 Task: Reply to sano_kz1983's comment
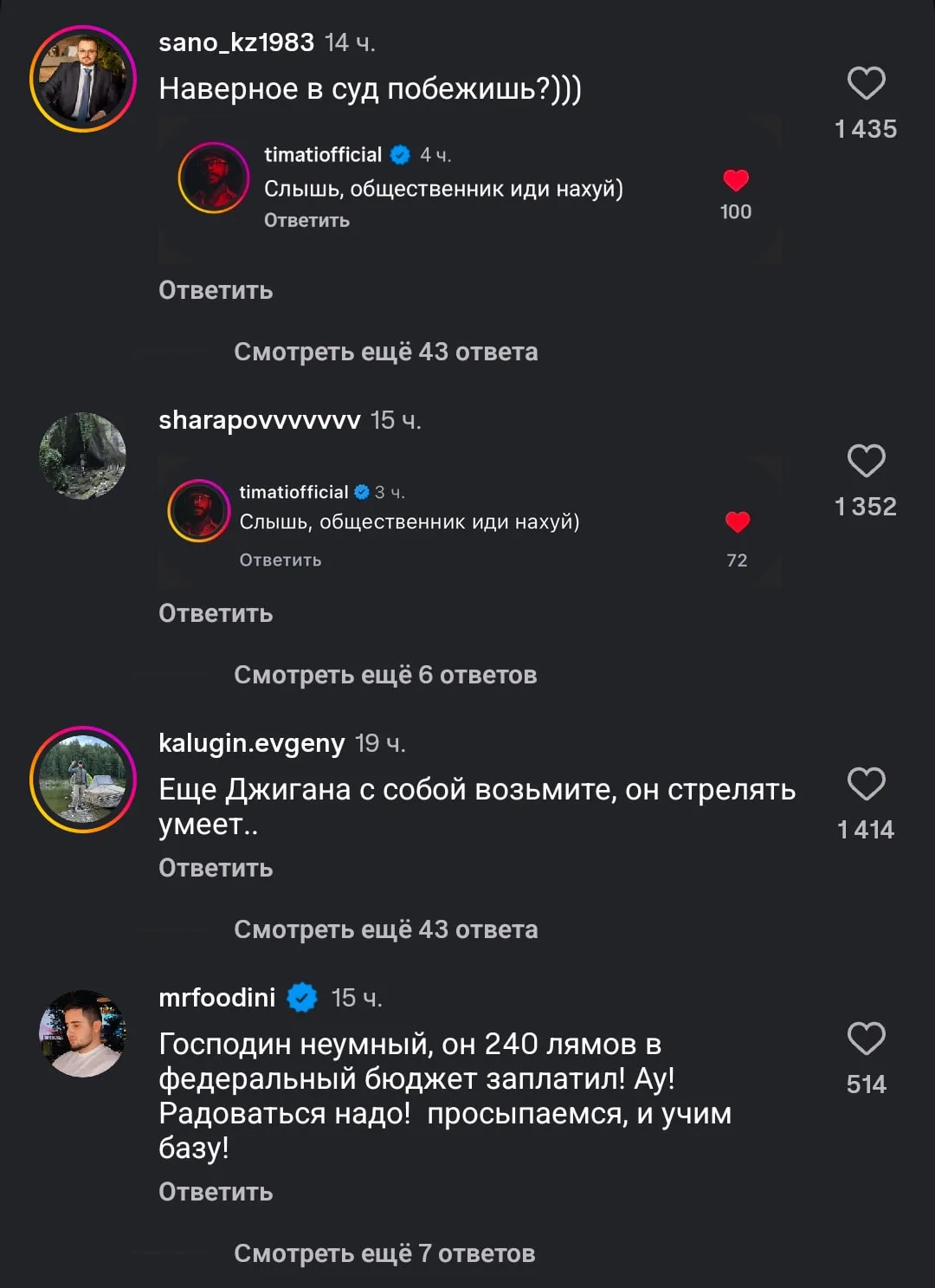coord(216,290)
